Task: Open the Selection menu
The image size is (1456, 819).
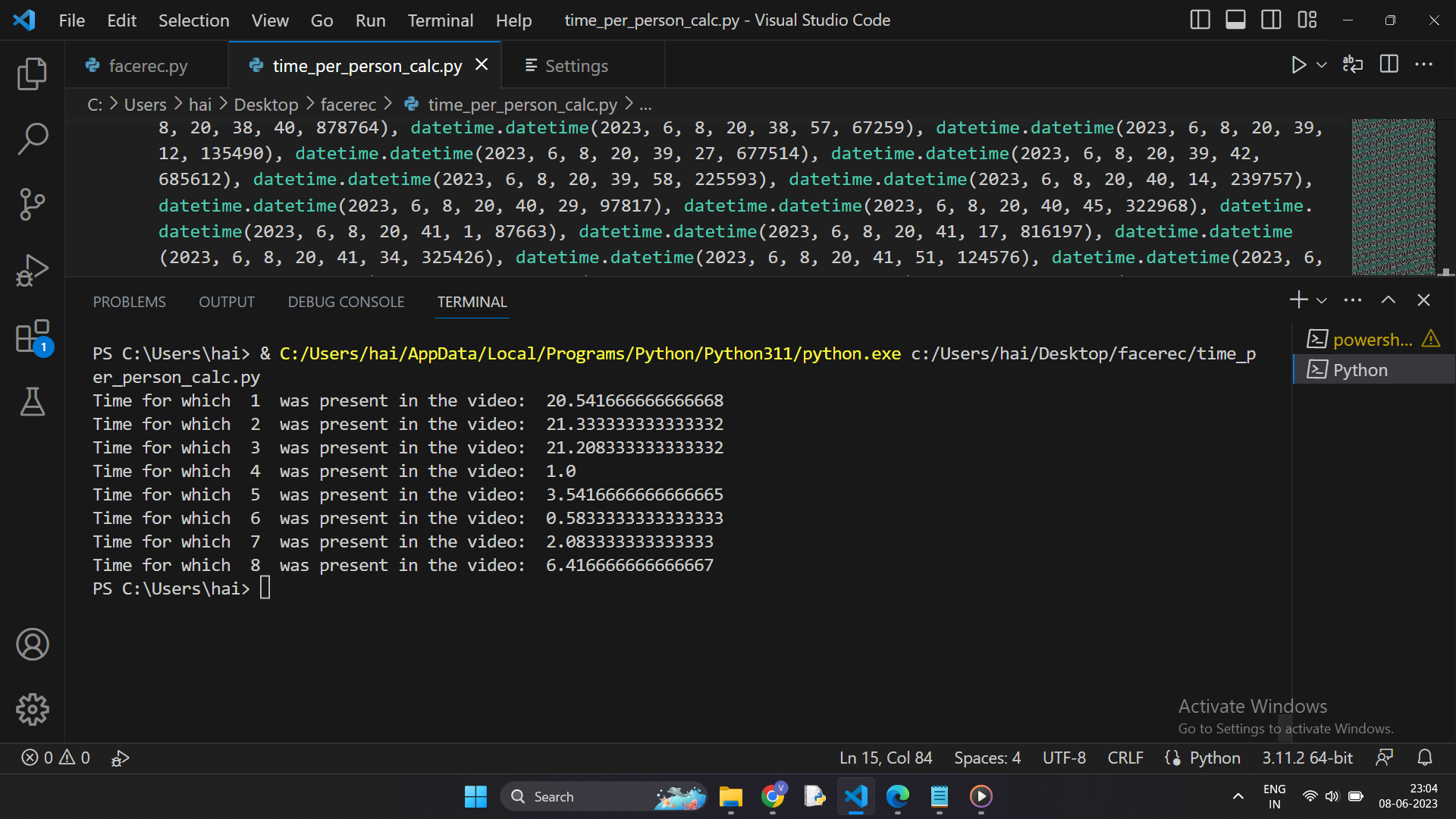Action: point(193,20)
